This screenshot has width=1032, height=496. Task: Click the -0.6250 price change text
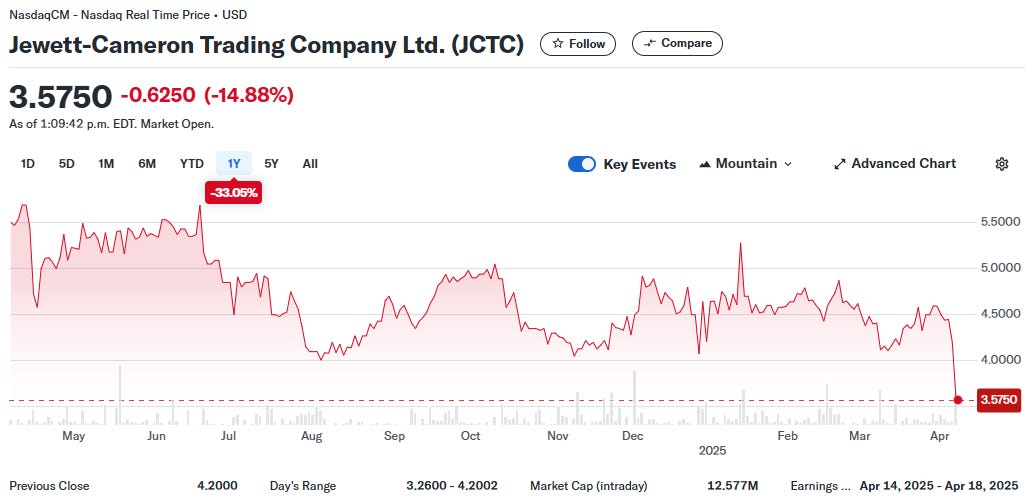(158, 95)
